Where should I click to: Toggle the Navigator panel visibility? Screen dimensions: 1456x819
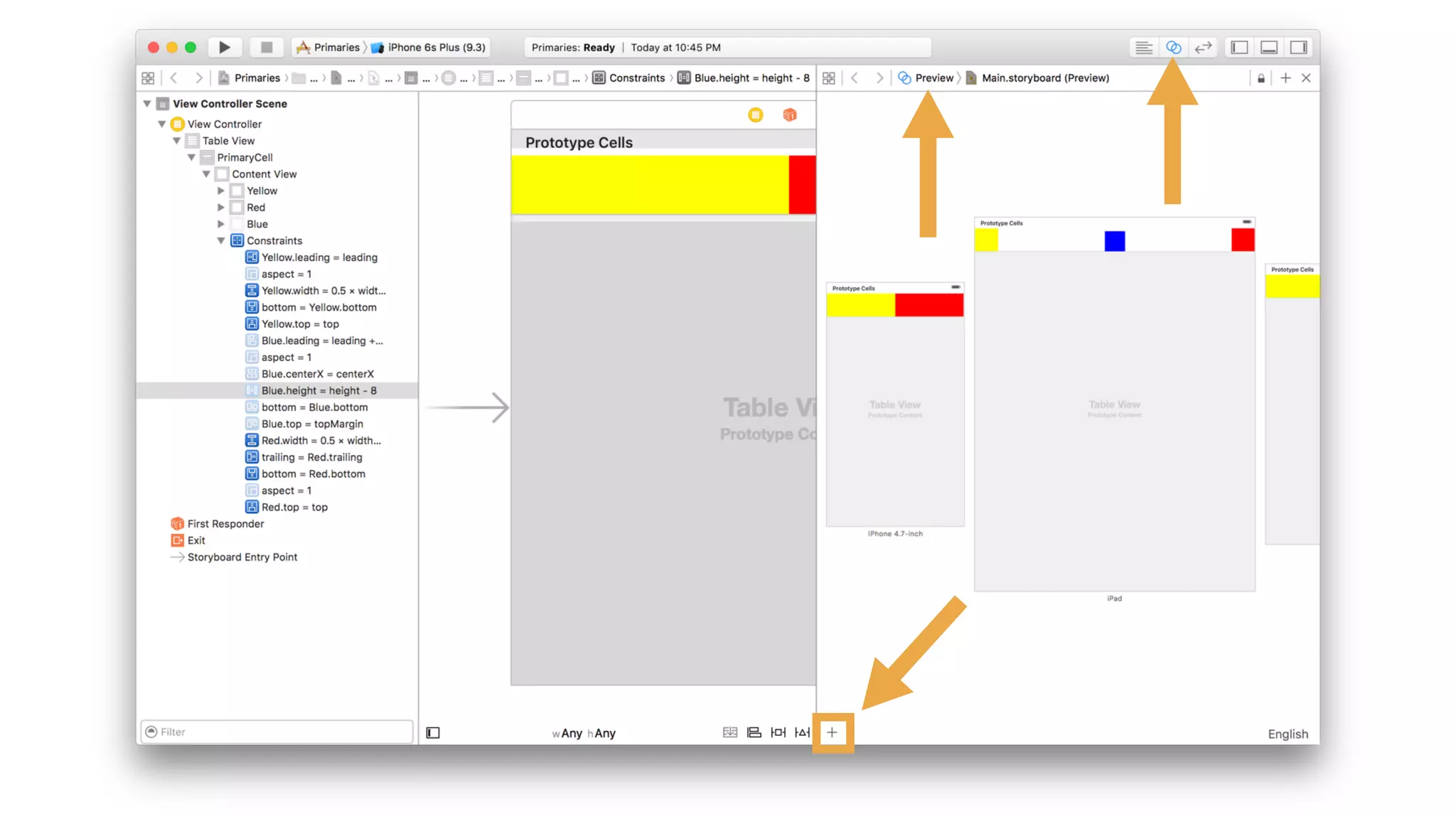(1239, 48)
